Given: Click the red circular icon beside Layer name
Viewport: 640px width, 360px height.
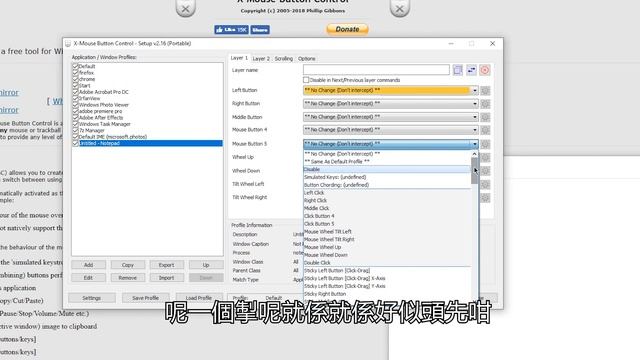Looking at the screenshot, I should 485,70.
